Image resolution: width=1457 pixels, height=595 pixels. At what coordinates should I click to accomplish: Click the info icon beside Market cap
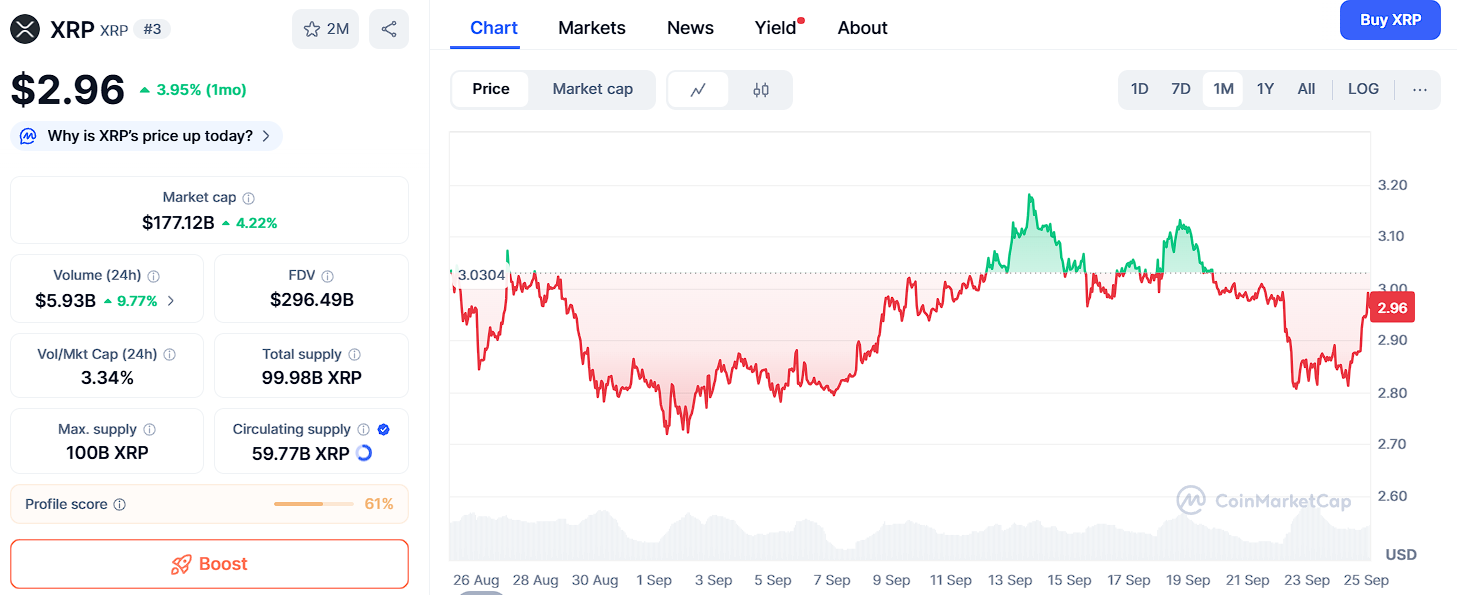coord(249,198)
